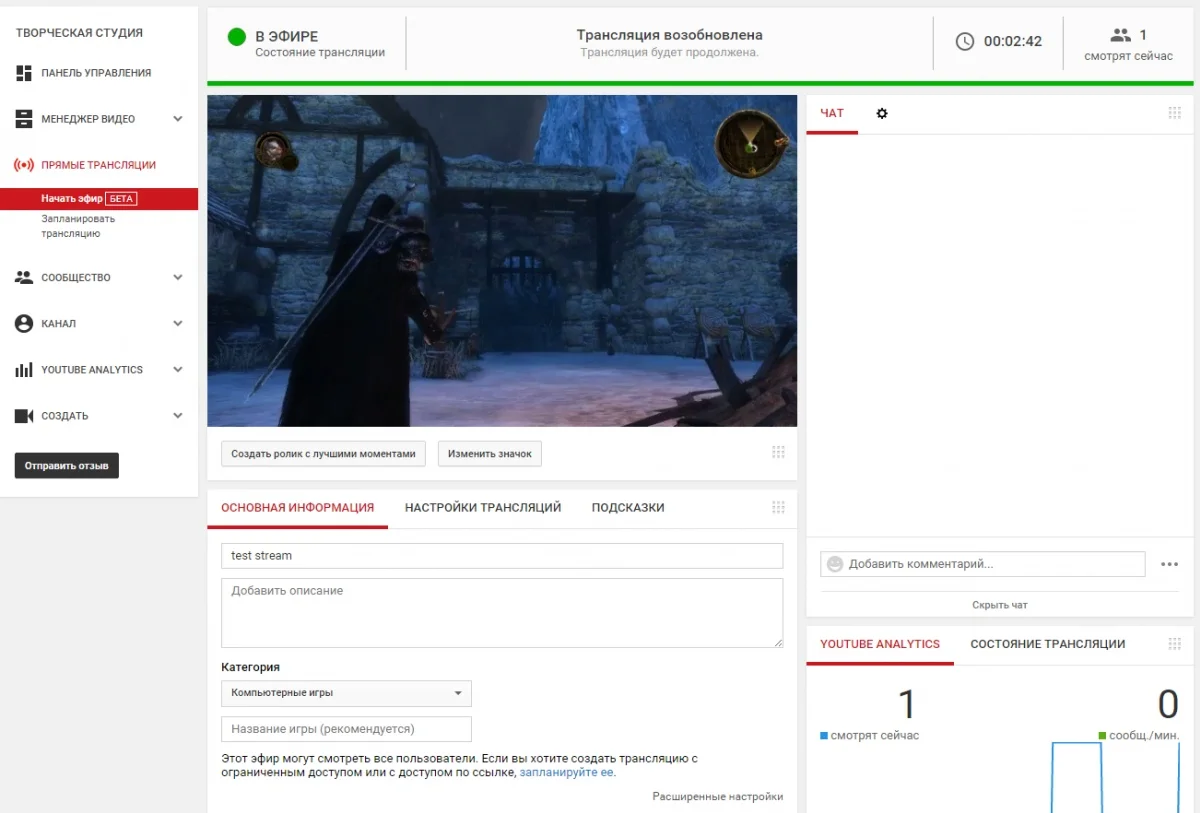Switch to Основная информация tab
The width and height of the screenshot is (1200, 813).
pyautogui.click(x=298, y=508)
